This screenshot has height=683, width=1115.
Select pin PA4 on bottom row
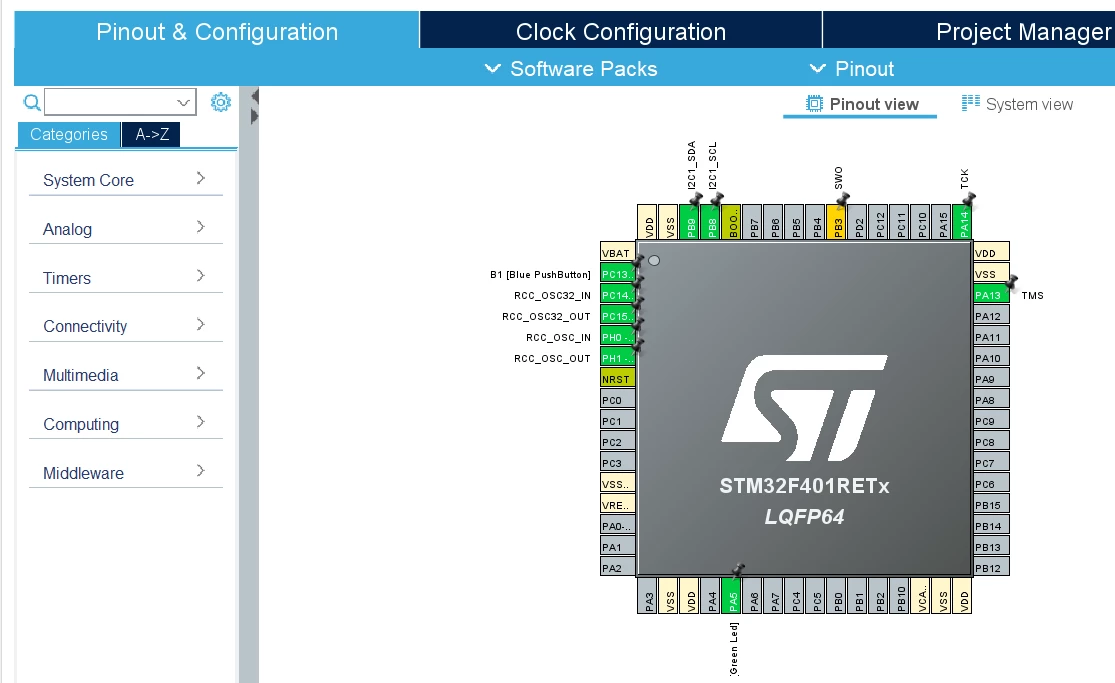[710, 595]
